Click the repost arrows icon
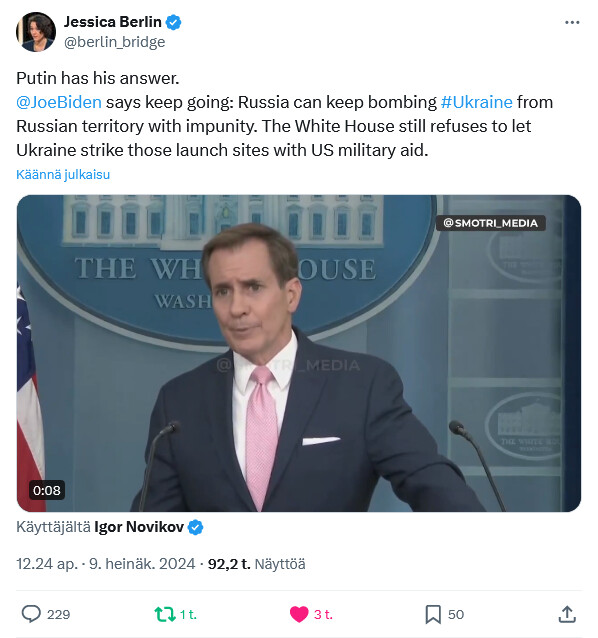The image size is (598, 638). (x=164, y=614)
